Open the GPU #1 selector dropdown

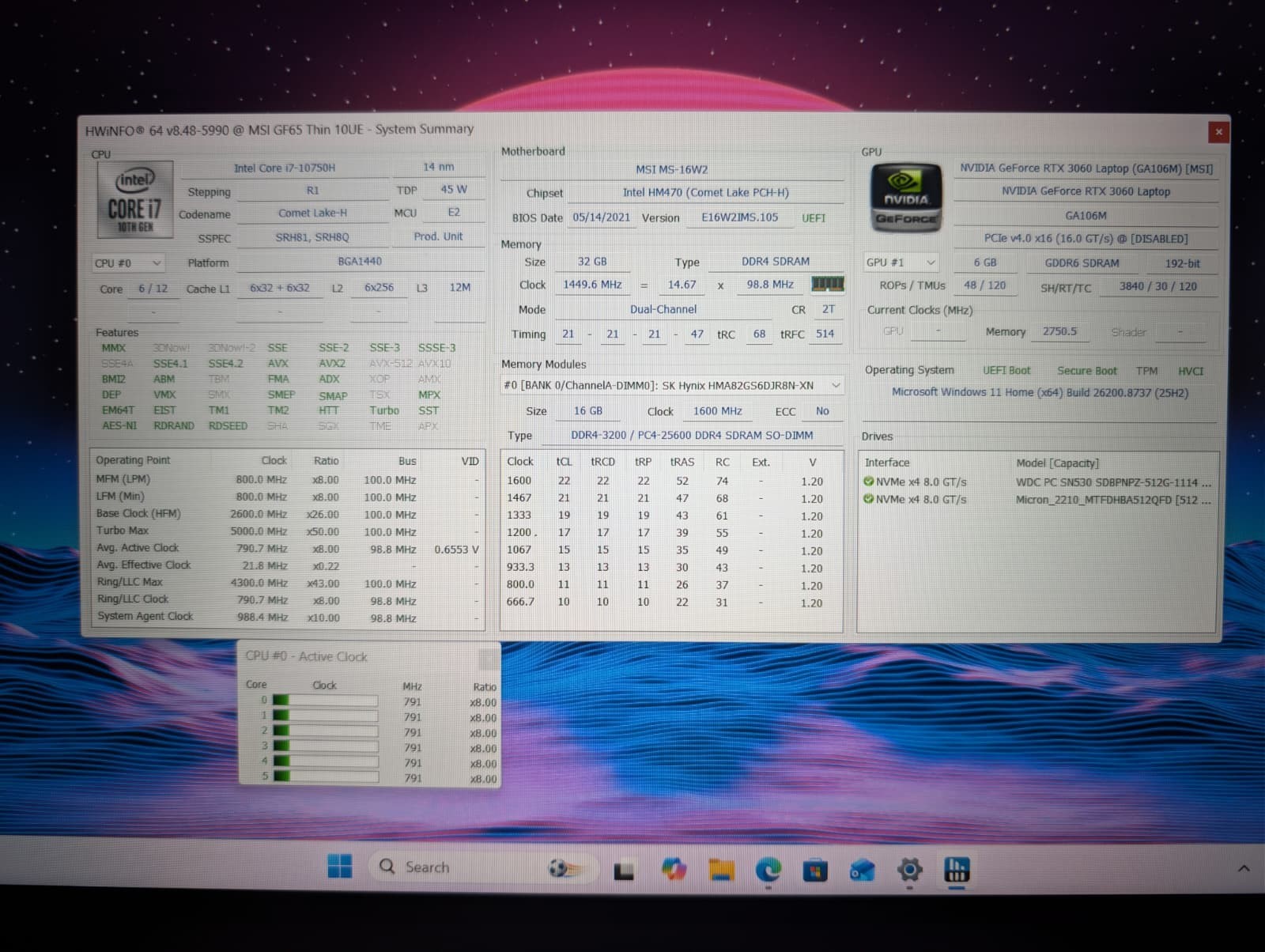coord(901,262)
